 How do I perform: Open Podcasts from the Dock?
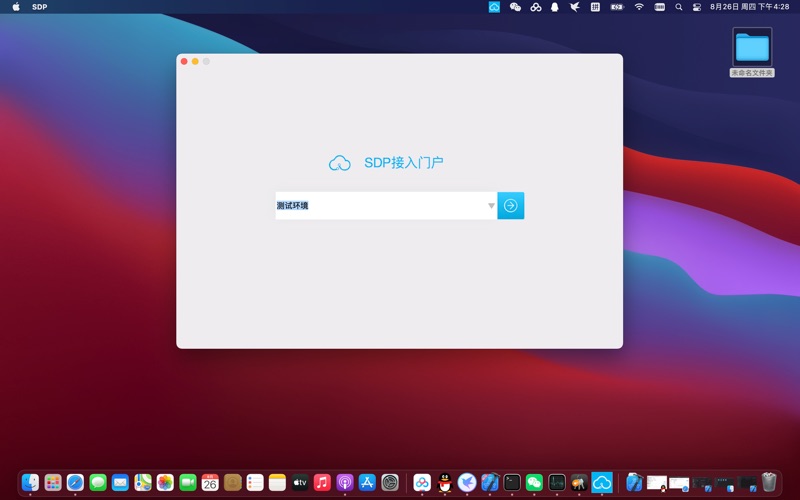344,482
